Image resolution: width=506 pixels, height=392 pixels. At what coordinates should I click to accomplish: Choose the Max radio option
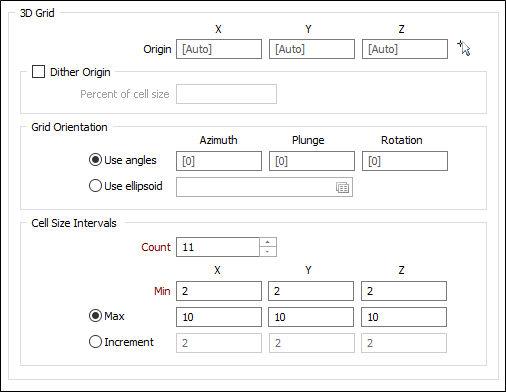click(x=95, y=316)
